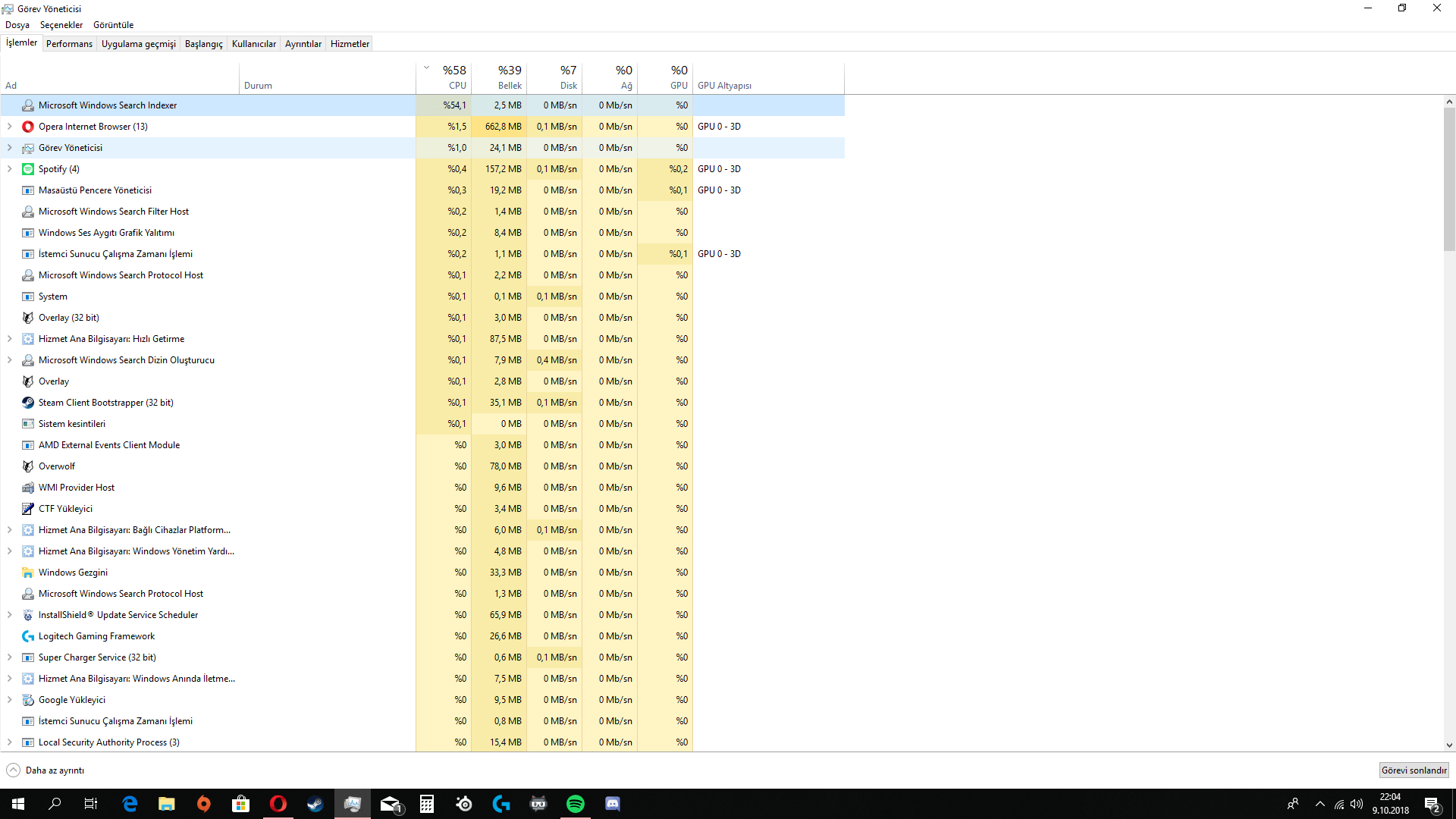This screenshot has width=1456, height=819.
Task: Open the Başlangıç tab
Action: tap(203, 44)
